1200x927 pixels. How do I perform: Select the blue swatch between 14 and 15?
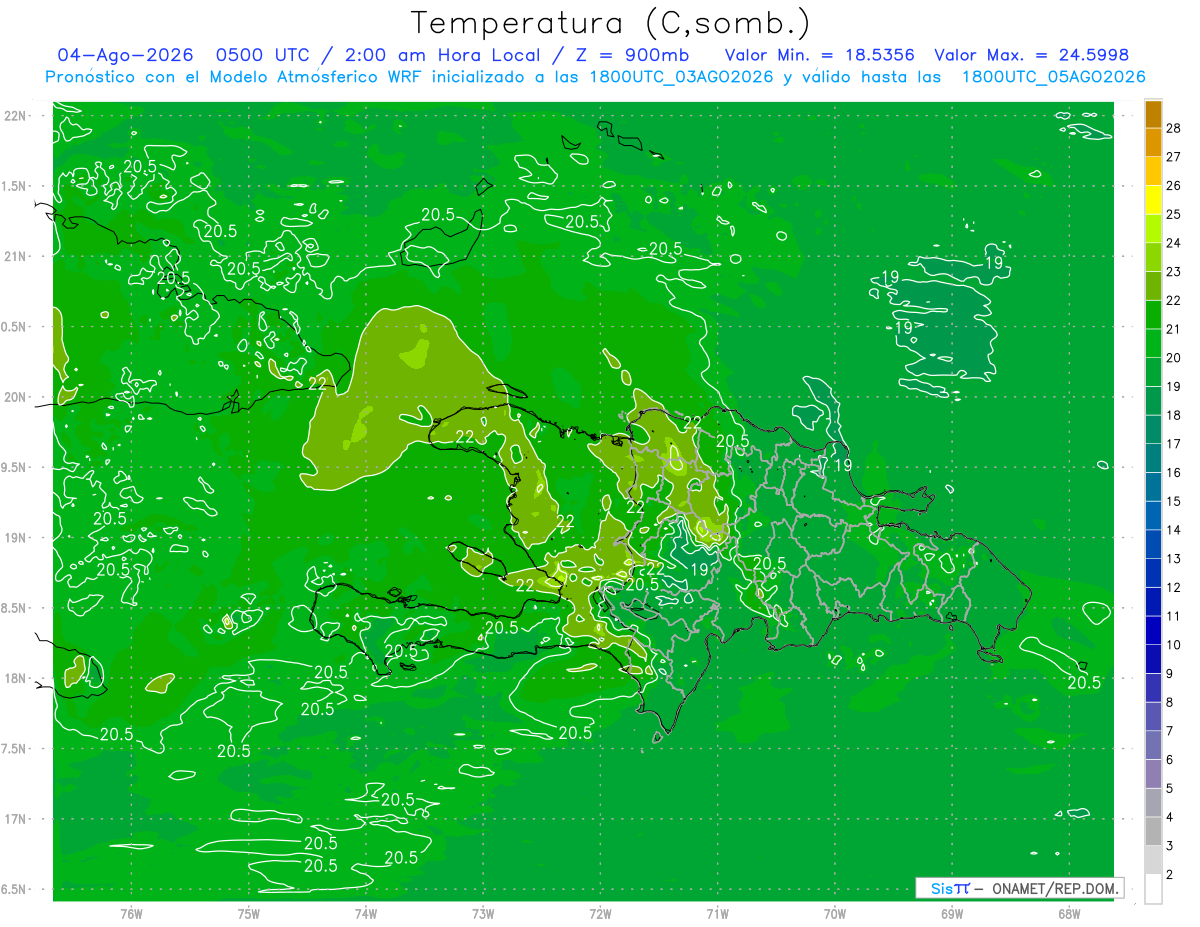pos(1153,516)
